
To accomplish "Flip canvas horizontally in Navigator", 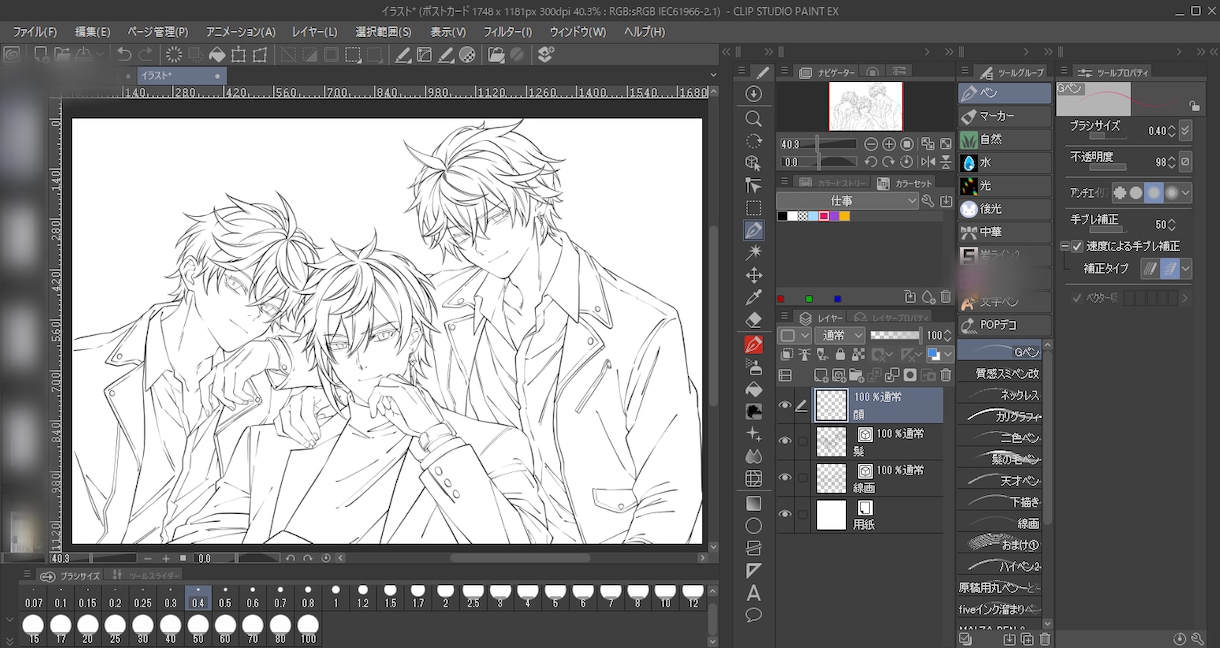I will coord(928,161).
